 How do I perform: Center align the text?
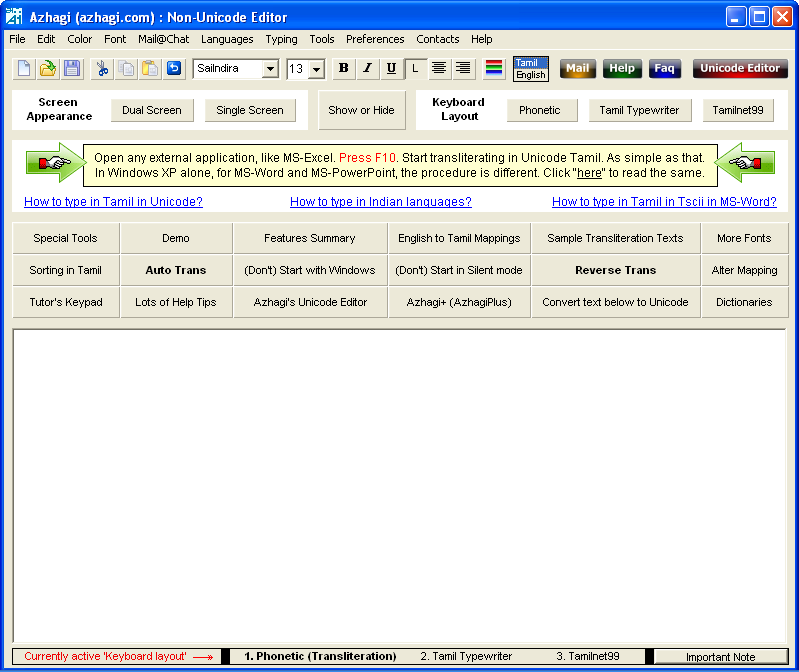[439, 68]
